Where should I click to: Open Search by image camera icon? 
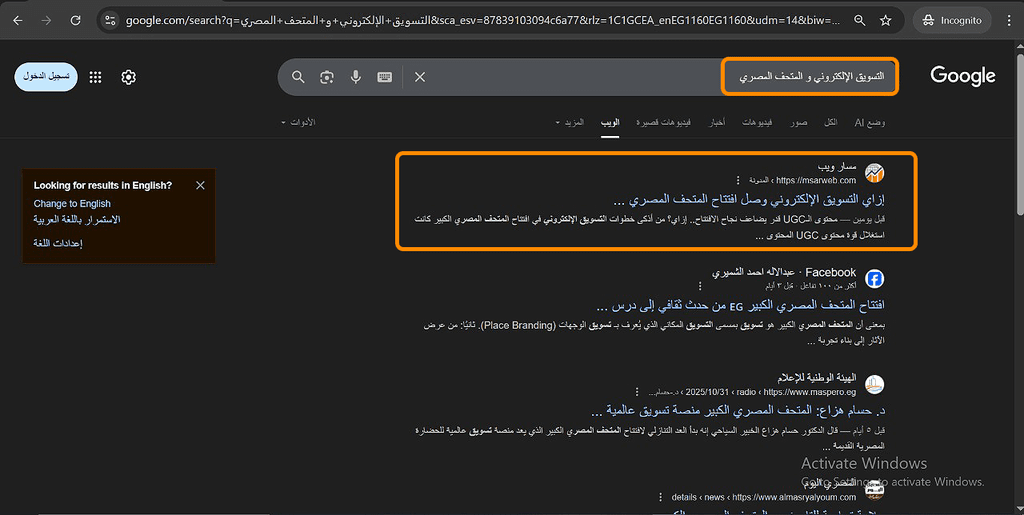point(326,77)
